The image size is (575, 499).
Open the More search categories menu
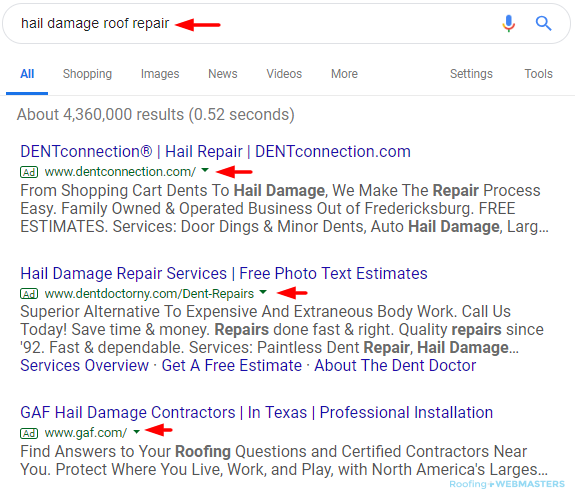[x=344, y=74]
